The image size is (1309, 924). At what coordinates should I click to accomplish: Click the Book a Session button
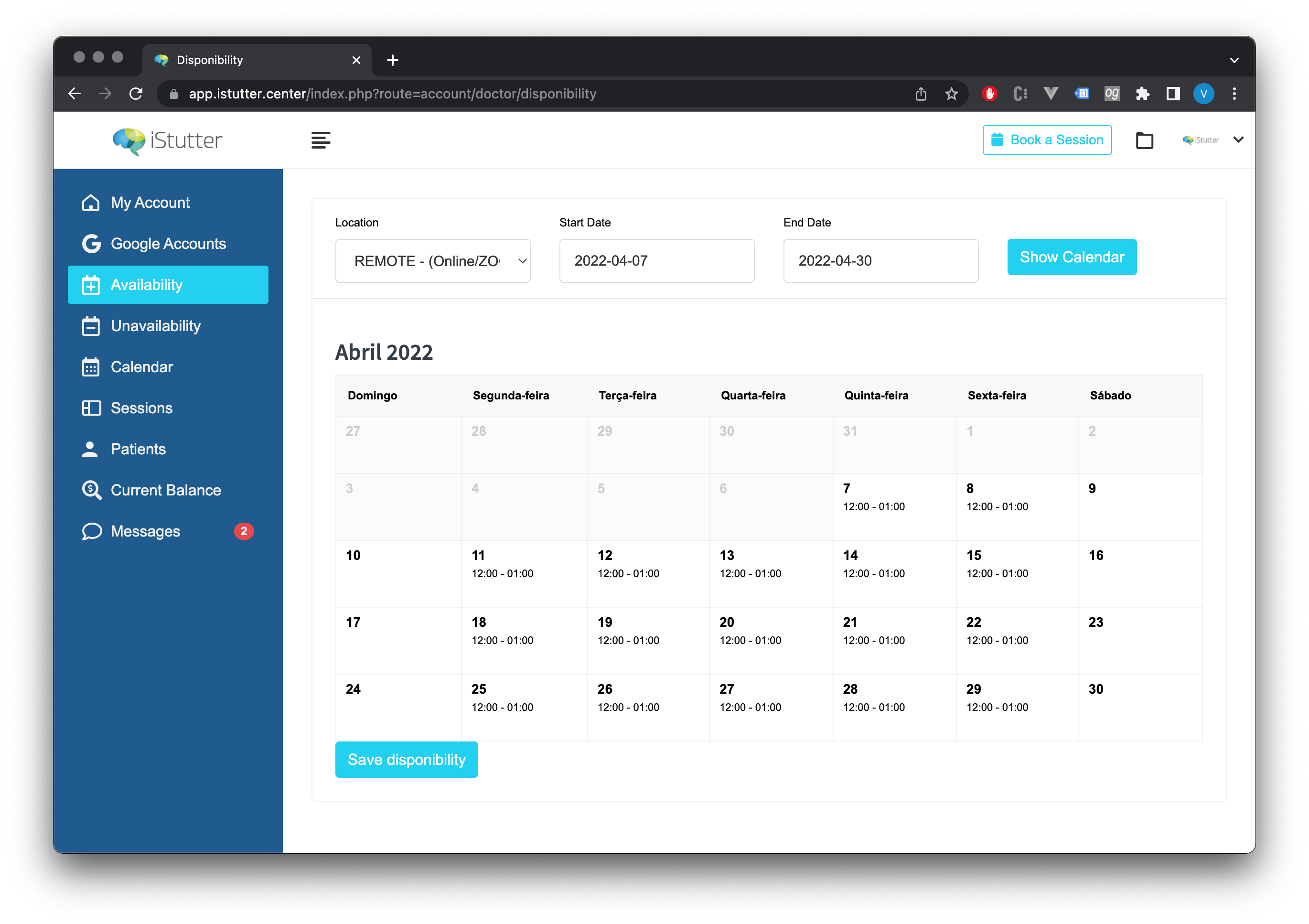(1047, 140)
